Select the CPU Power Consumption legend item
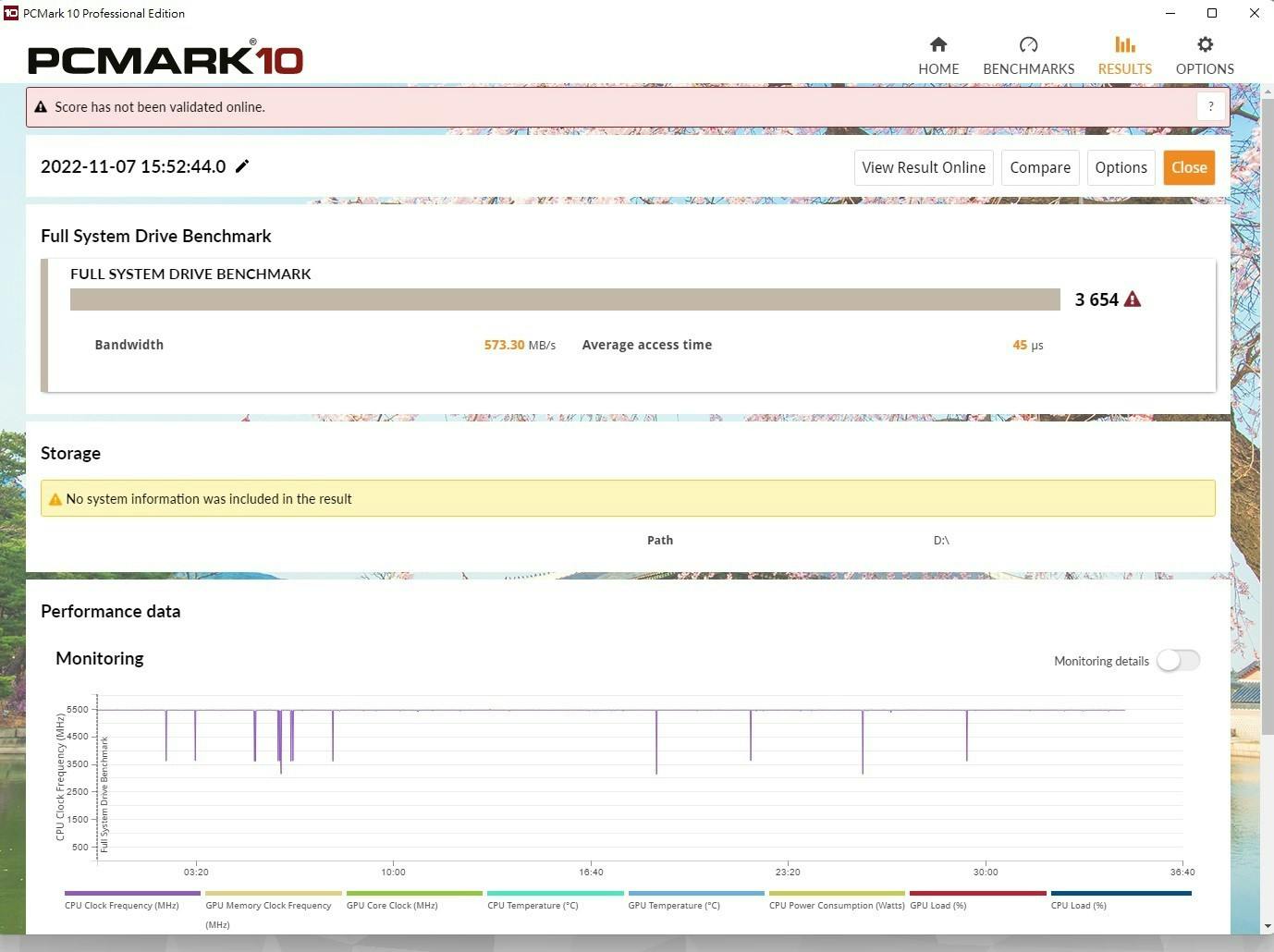The width and height of the screenshot is (1274, 952). [837, 900]
